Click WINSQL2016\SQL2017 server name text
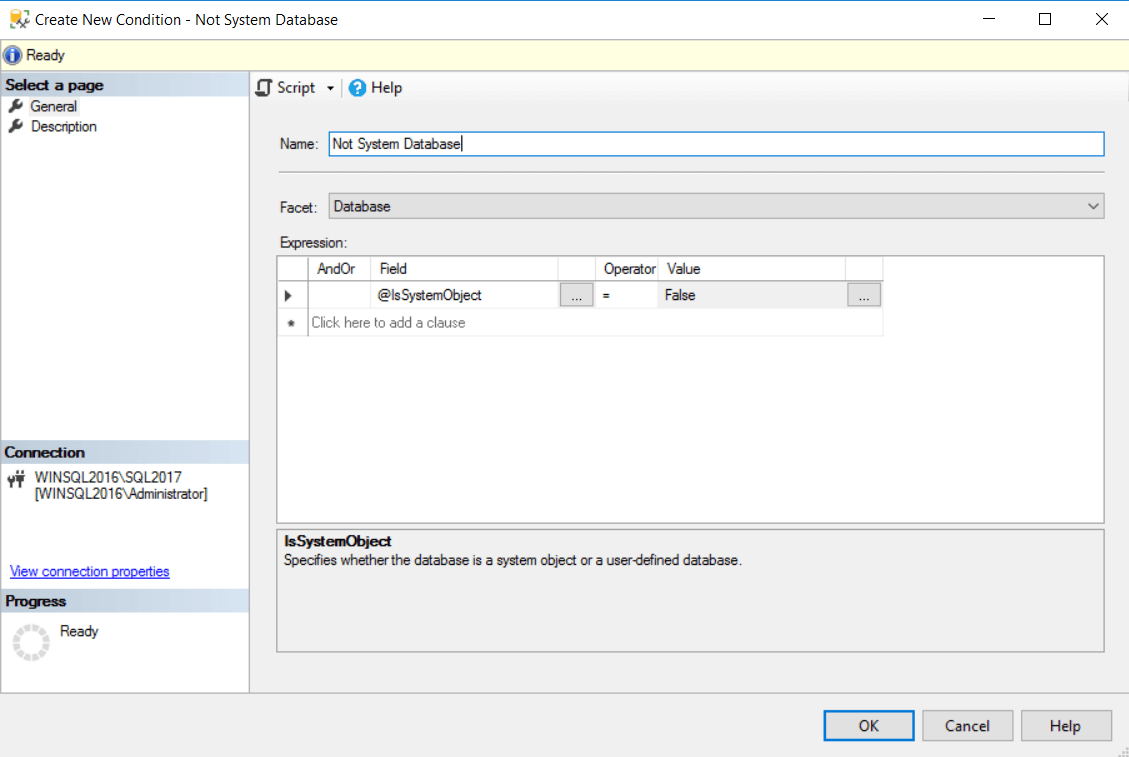1129x757 pixels. [108, 477]
